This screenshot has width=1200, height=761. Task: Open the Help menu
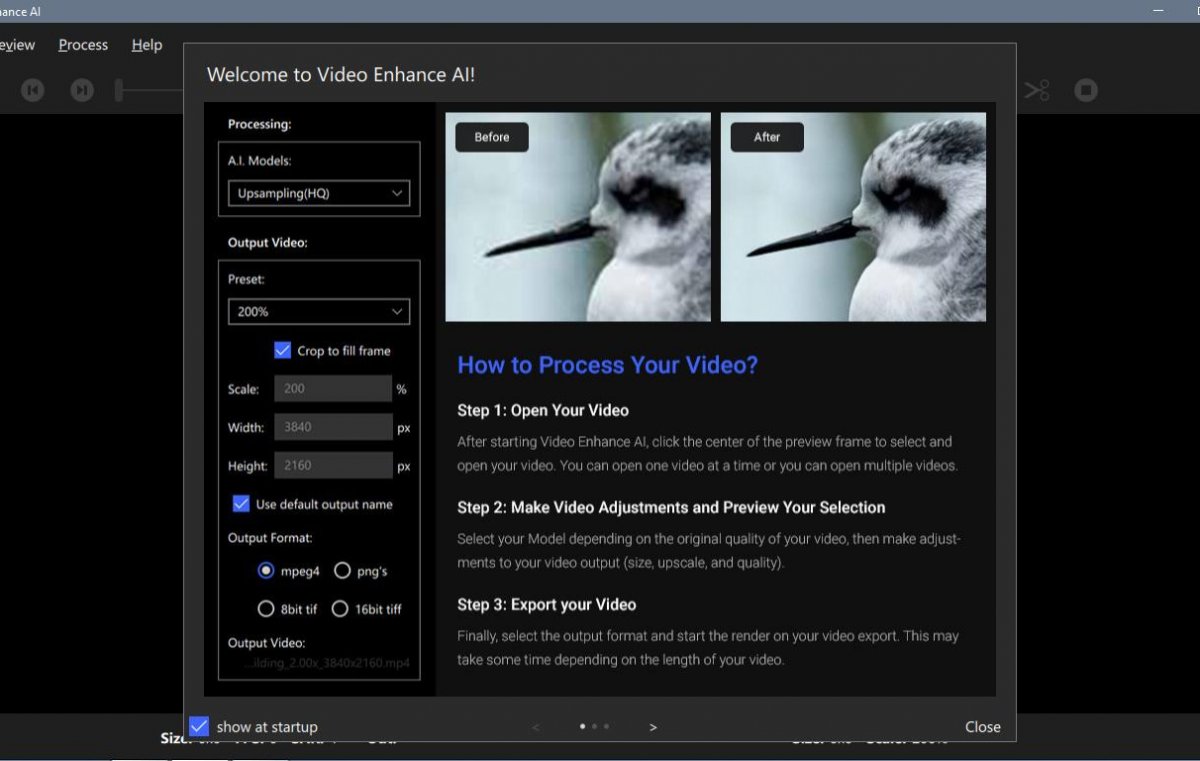coord(147,45)
